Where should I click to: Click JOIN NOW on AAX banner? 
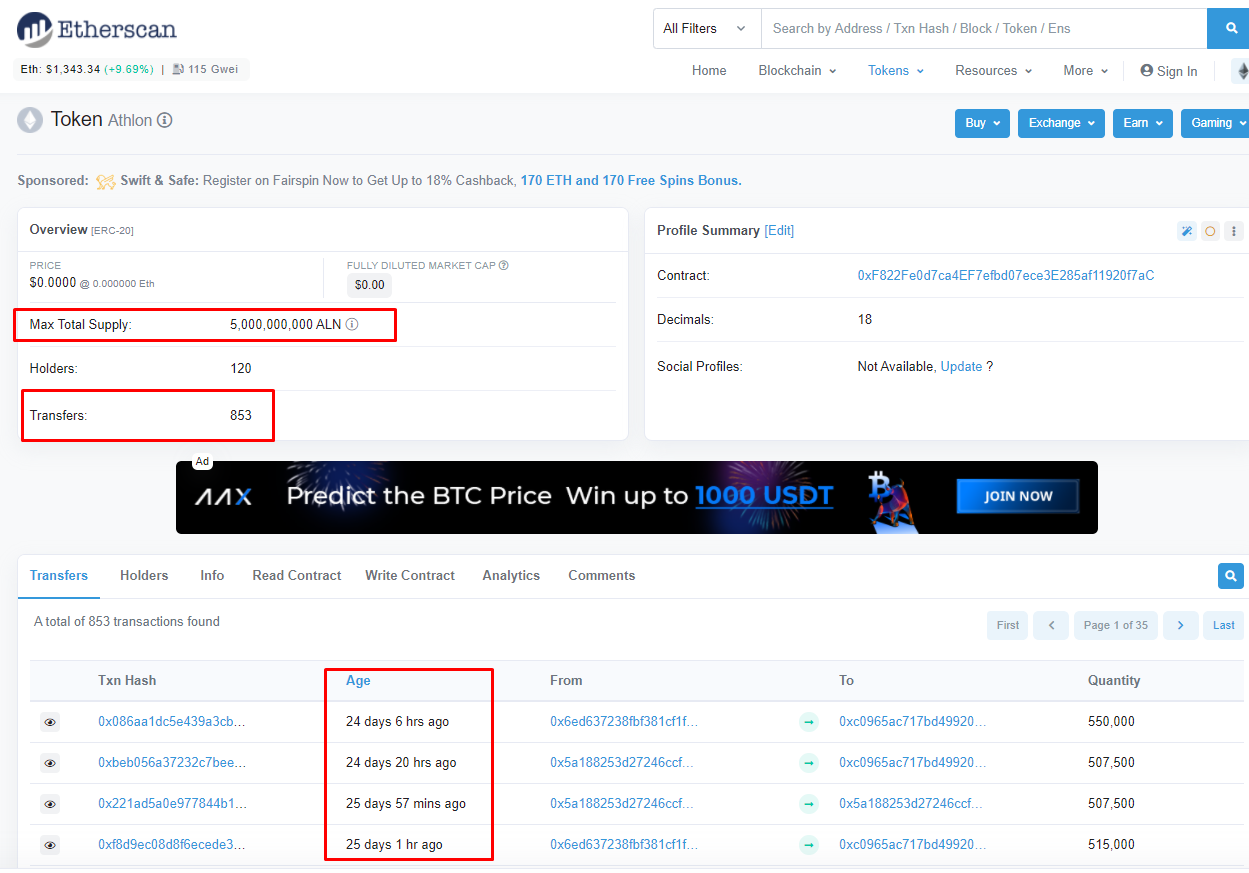tap(1018, 496)
